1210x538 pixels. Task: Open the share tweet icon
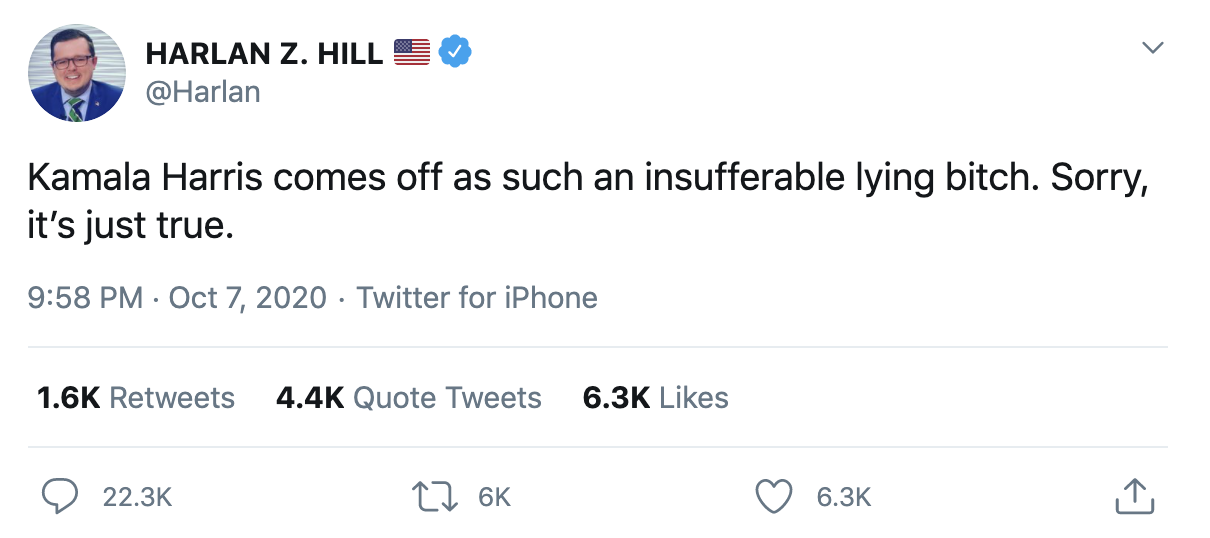pyautogui.click(x=1133, y=496)
